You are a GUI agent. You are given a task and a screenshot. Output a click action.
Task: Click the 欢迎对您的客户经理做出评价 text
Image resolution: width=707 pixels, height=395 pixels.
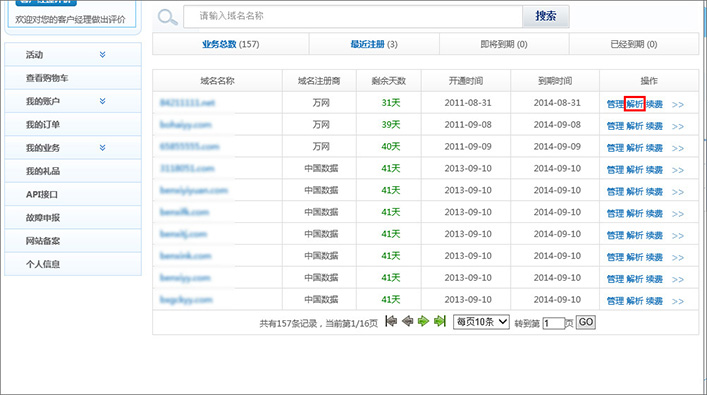pyautogui.click(x=70, y=19)
